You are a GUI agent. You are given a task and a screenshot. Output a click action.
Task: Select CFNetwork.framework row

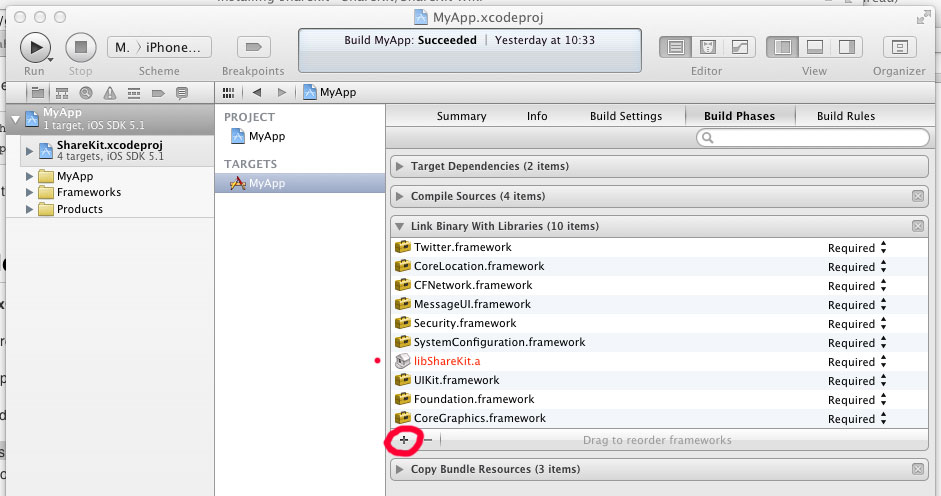[x=659, y=285]
